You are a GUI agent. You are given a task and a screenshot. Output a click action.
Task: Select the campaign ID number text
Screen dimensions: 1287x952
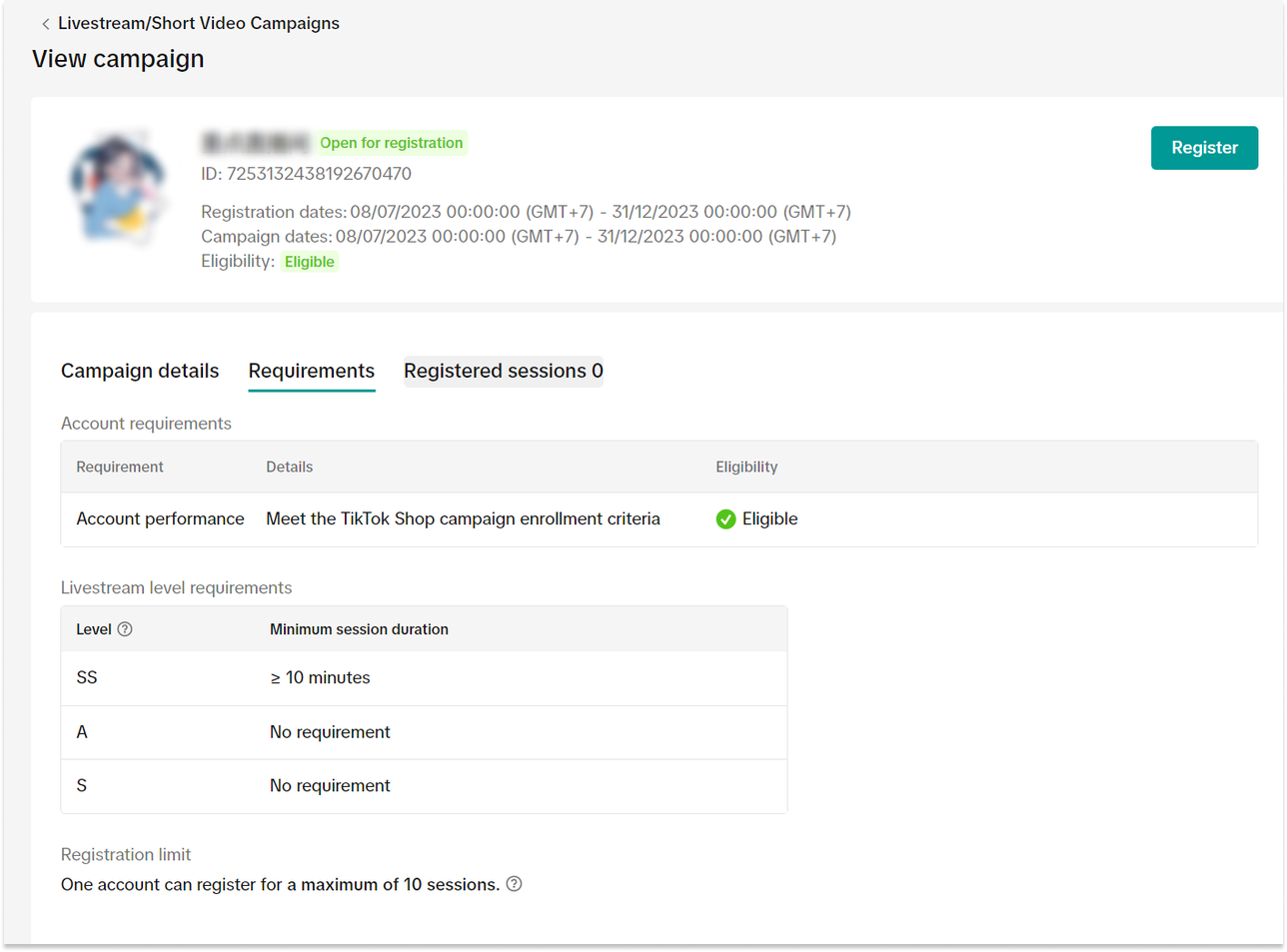click(x=319, y=174)
